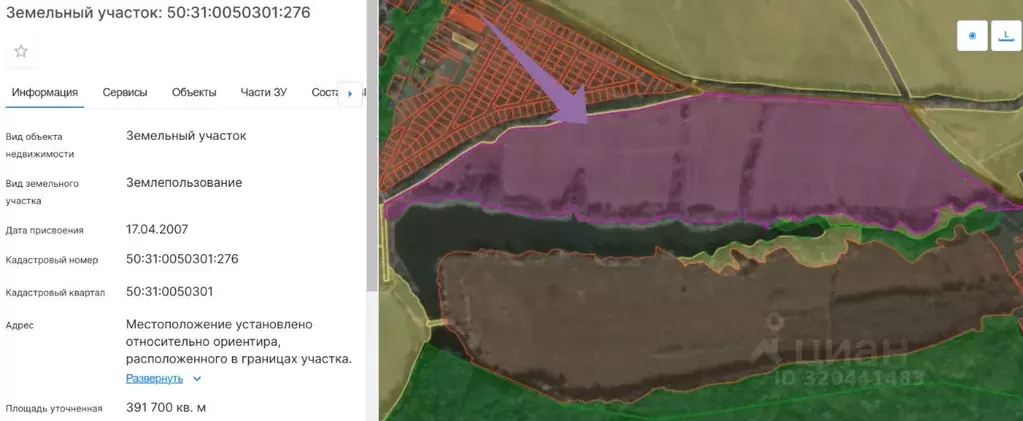Screen dimensions: 1023x421
Task: Add parcel to favorites with star icon
Action: click(x=21, y=52)
